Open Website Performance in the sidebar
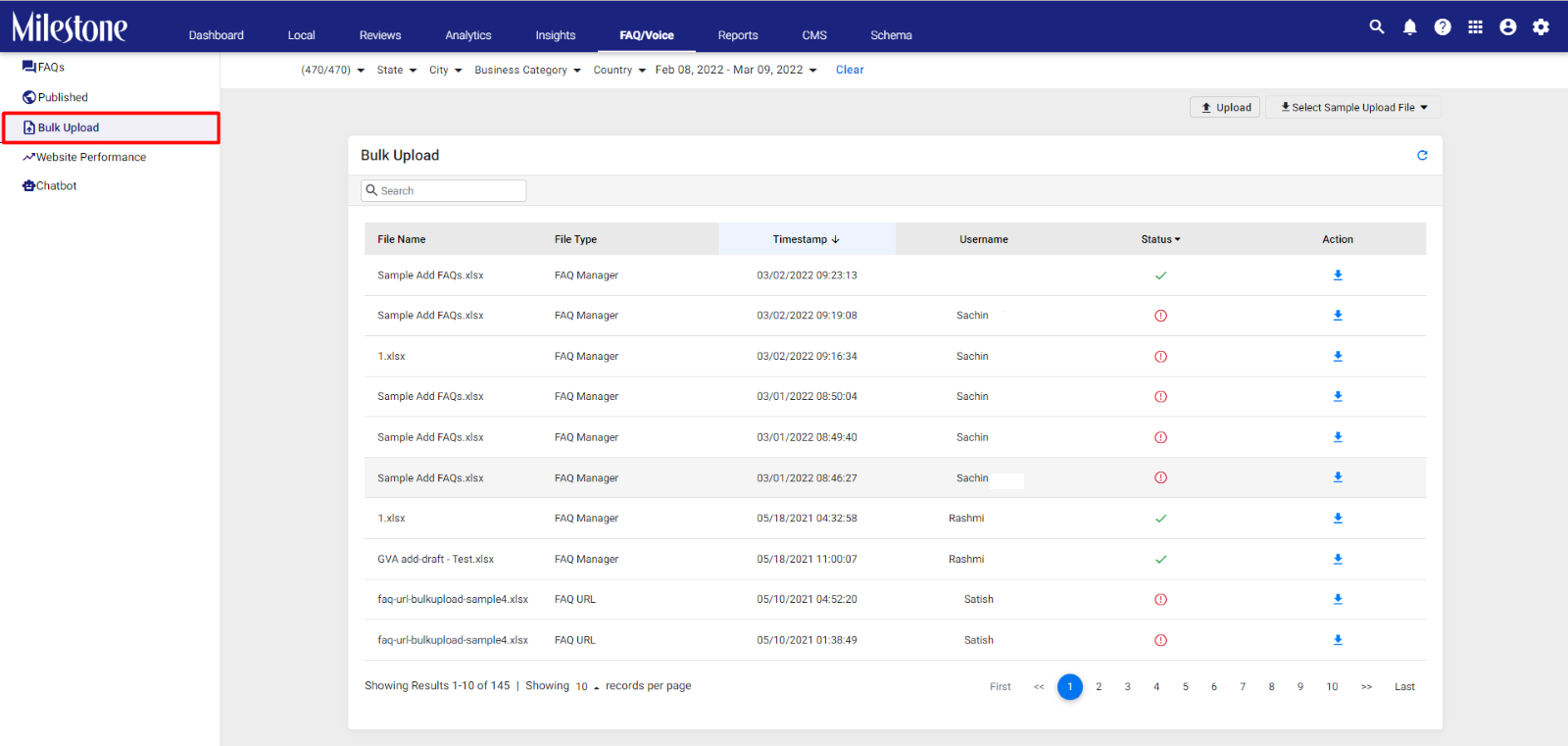This screenshot has height=746, width=1568. (x=84, y=157)
